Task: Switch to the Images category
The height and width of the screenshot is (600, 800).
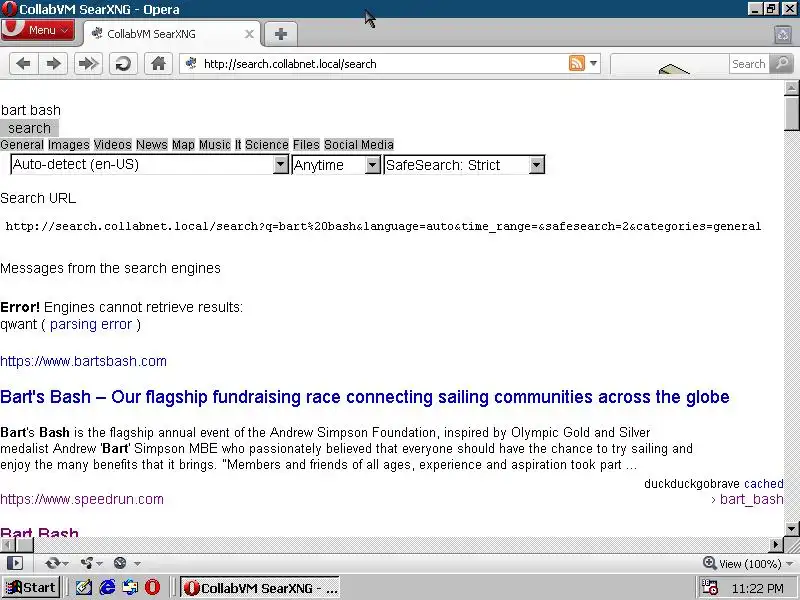Action: point(68,145)
